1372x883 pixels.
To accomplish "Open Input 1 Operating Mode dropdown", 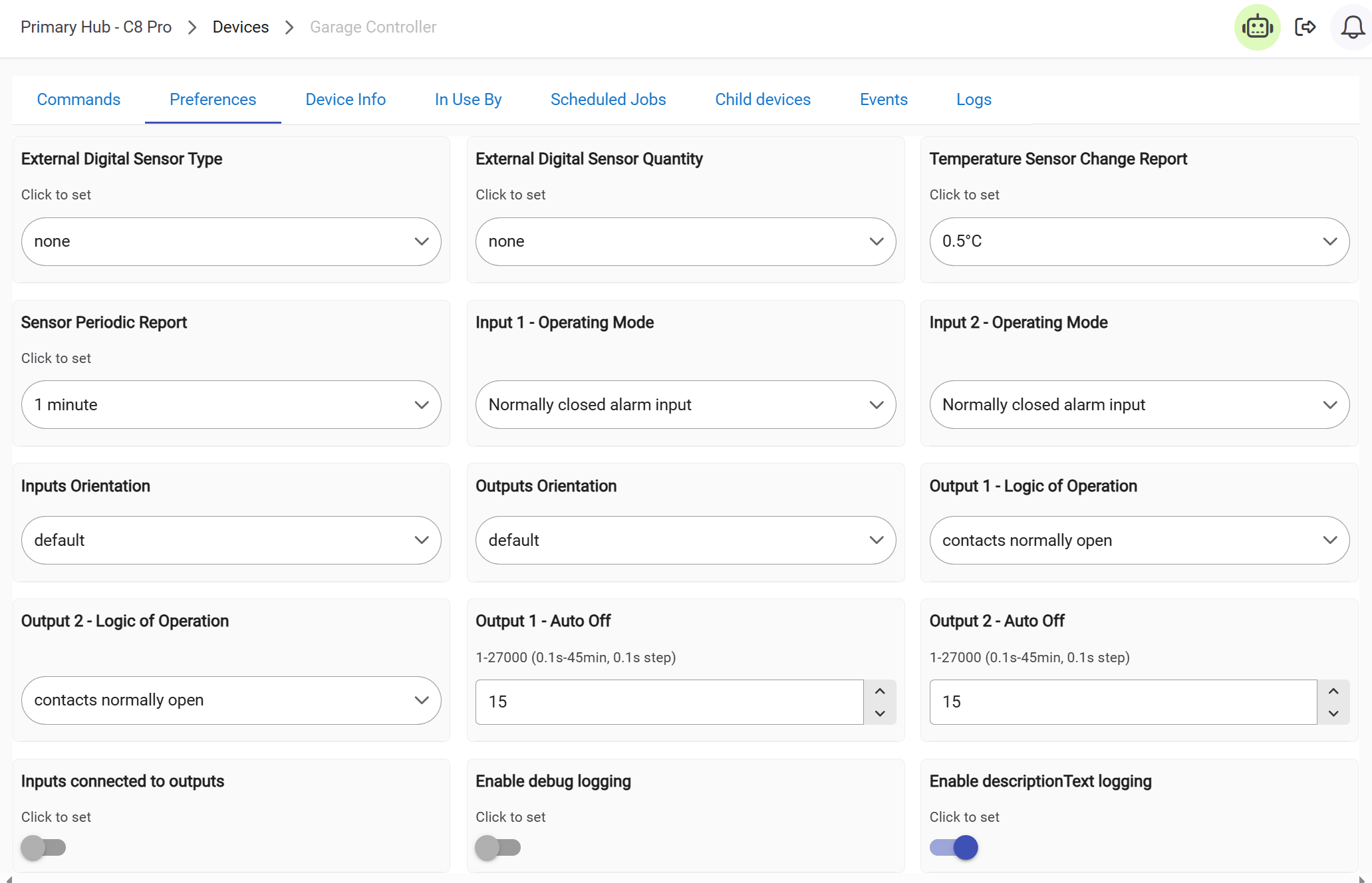I will click(685, 405).
